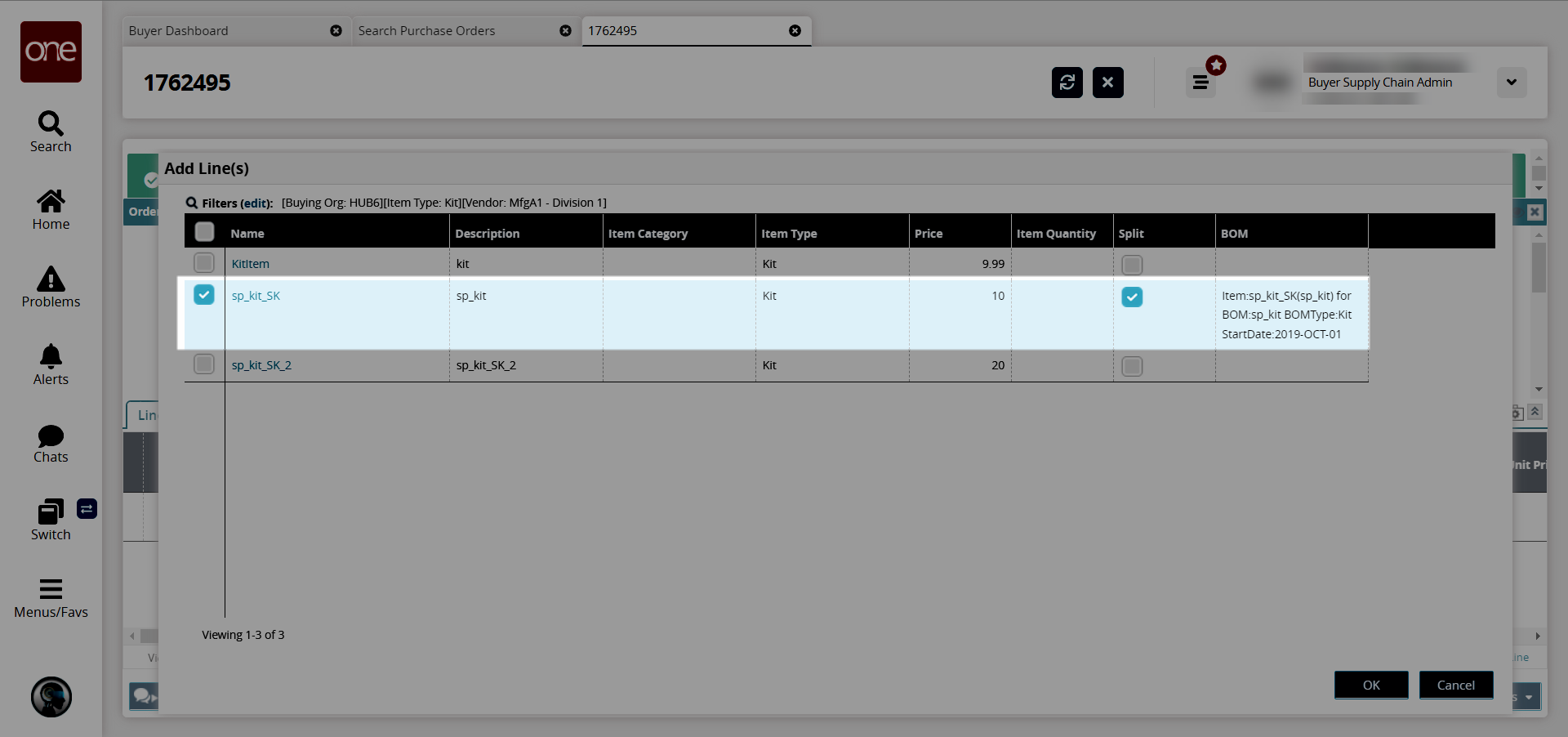Close the Search Purchase Orders tab
This screenshot has width=1568, height=737.
pyautogui.click(x=565, y=31)
